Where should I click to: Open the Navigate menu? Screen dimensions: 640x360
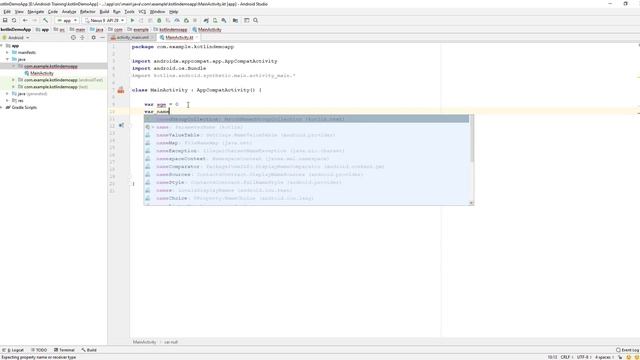coord(36,12)
